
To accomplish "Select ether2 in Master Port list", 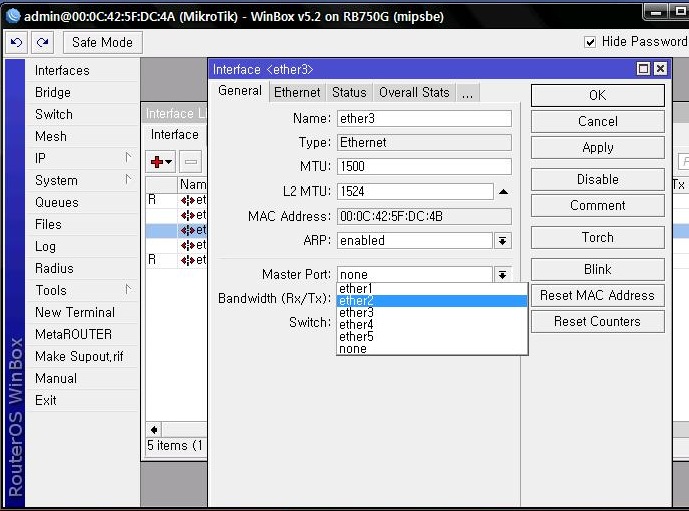I will point(432,301).
